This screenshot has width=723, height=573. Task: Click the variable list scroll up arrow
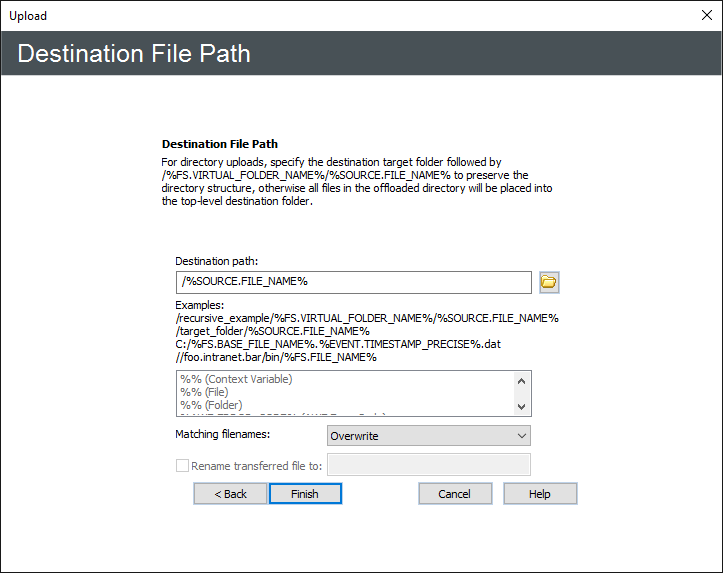coord(520,380)
